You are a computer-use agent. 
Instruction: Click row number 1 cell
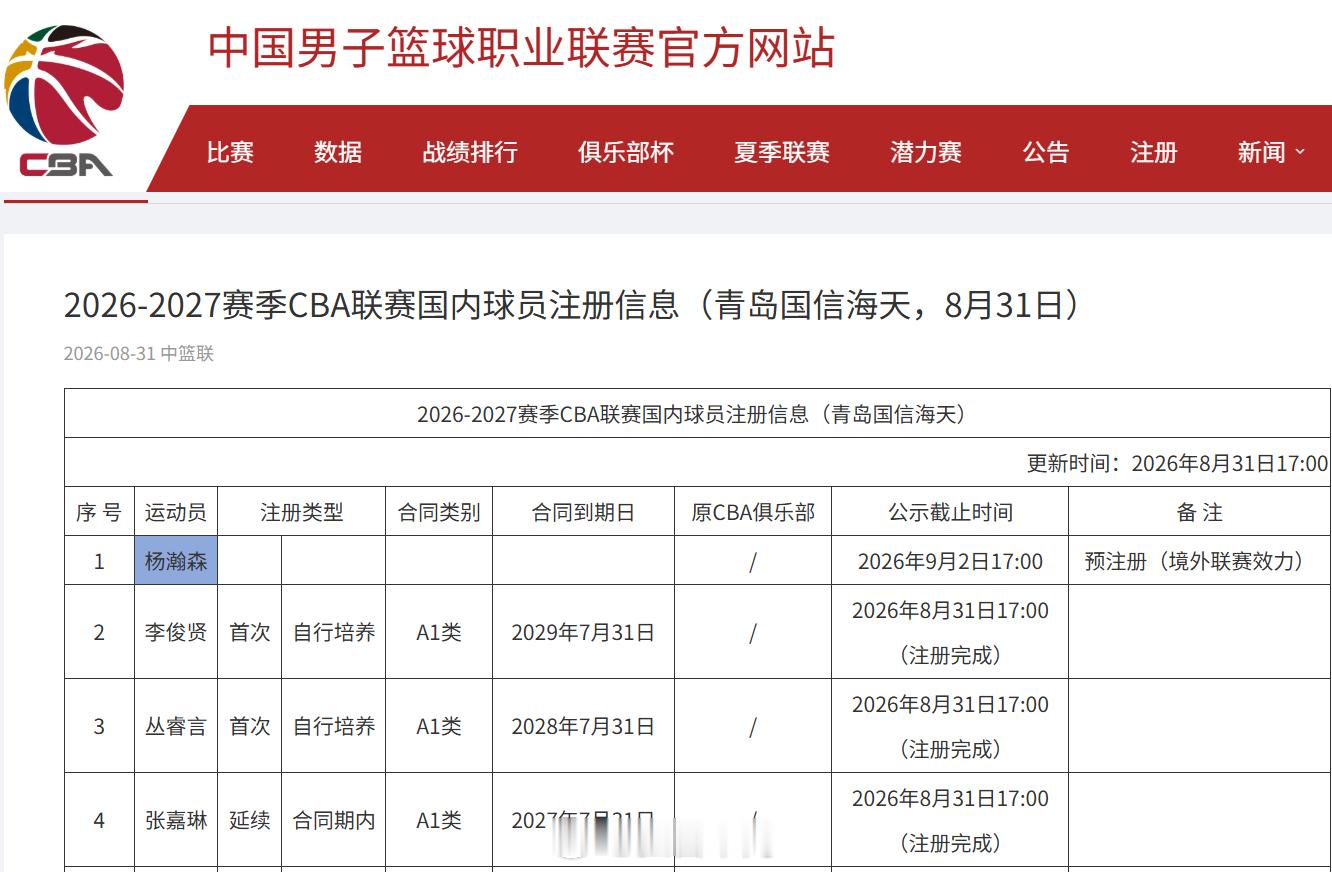[x=99, y=561]
